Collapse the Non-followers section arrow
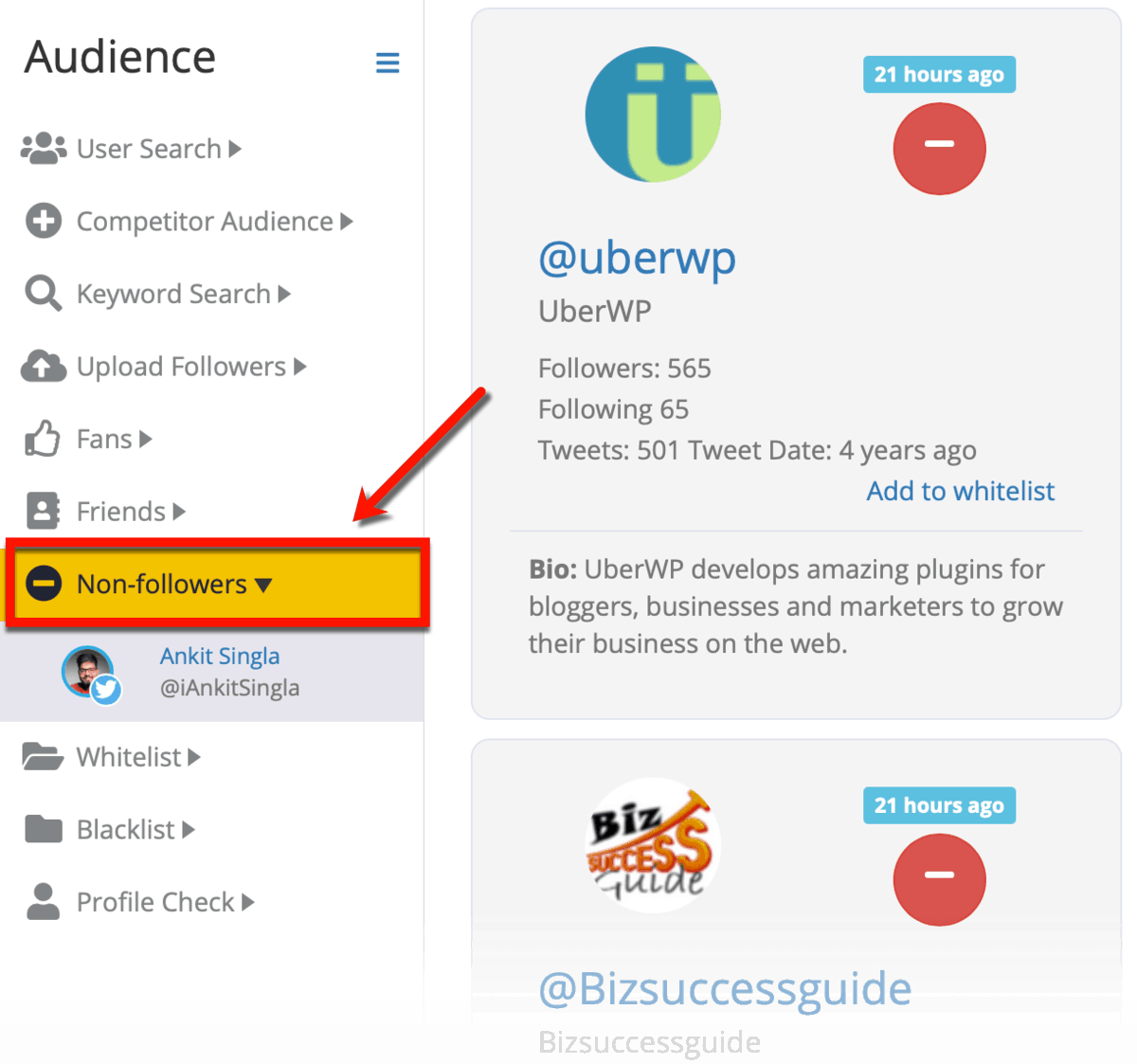The height and width of the screenshot is (1064, 1137). [263, 586]
